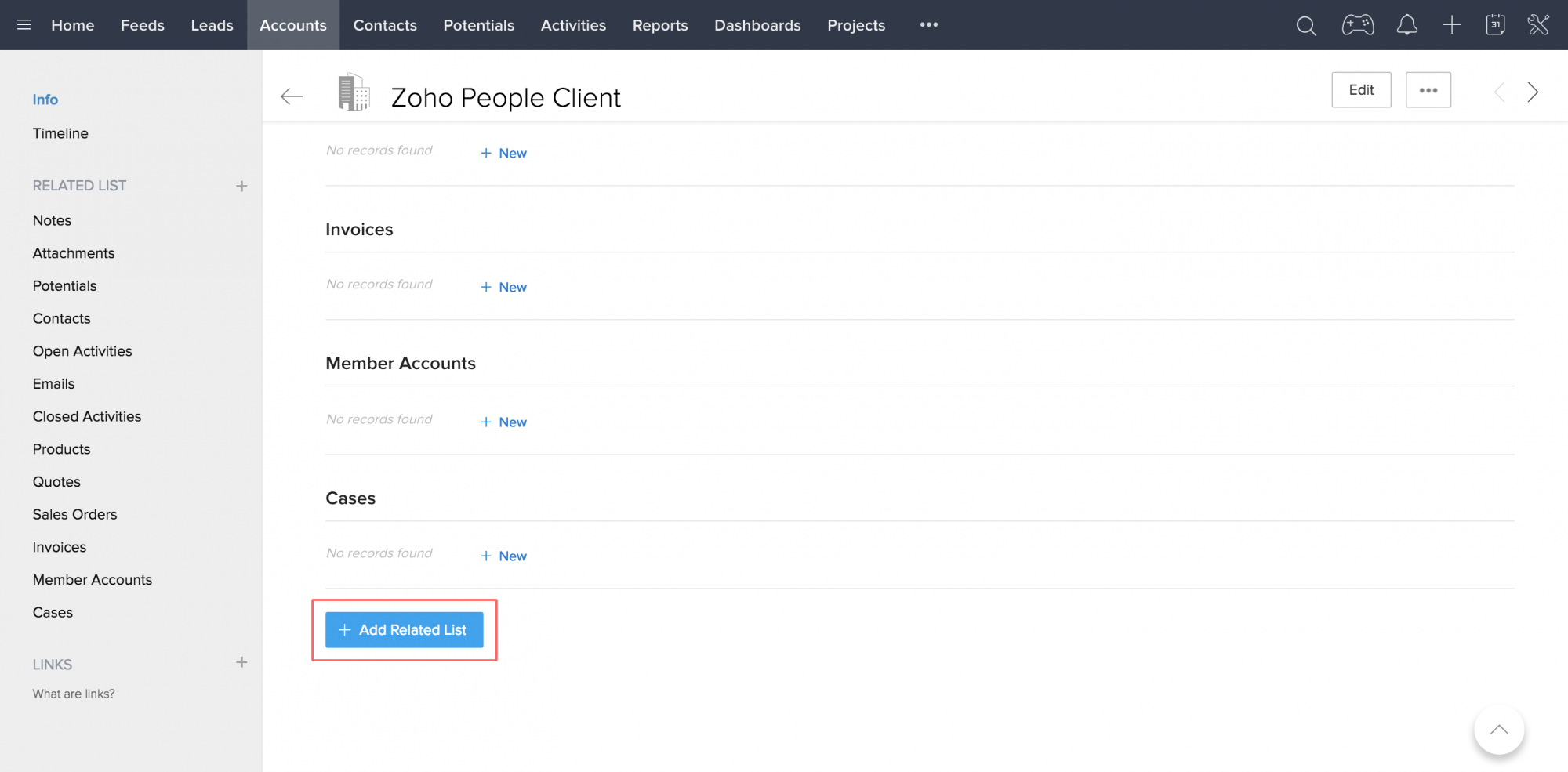The width and height of the screenshot is (1568, 772).
Task: Open the Dashboards tab
Action: (757, 25)
